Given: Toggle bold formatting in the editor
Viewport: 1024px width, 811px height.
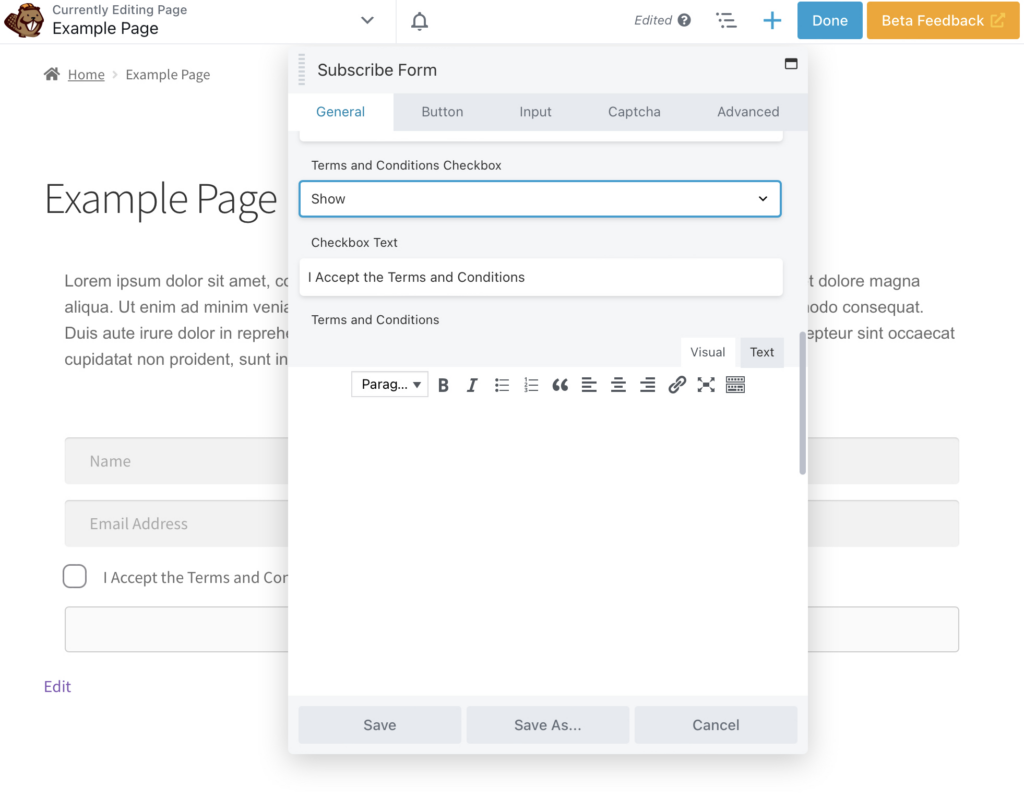Looking at the screenshot, I should 443,384.
